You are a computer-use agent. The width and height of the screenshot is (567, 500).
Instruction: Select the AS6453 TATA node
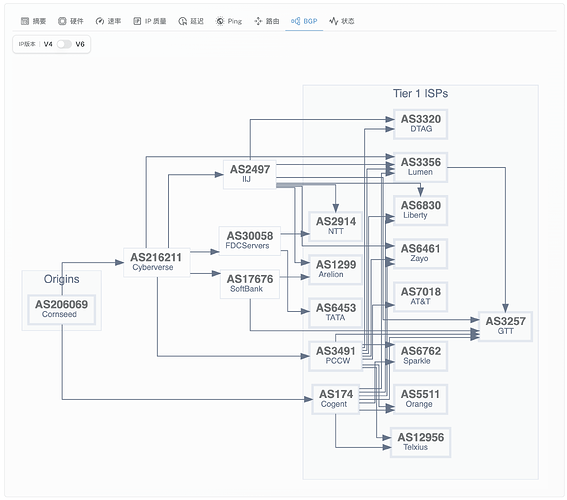tap(336, 313)
